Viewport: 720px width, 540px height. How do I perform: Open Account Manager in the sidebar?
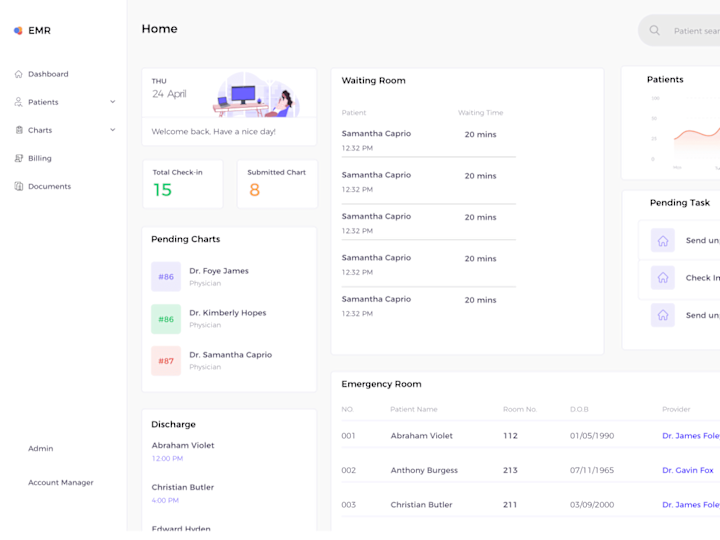click(61, 482)
